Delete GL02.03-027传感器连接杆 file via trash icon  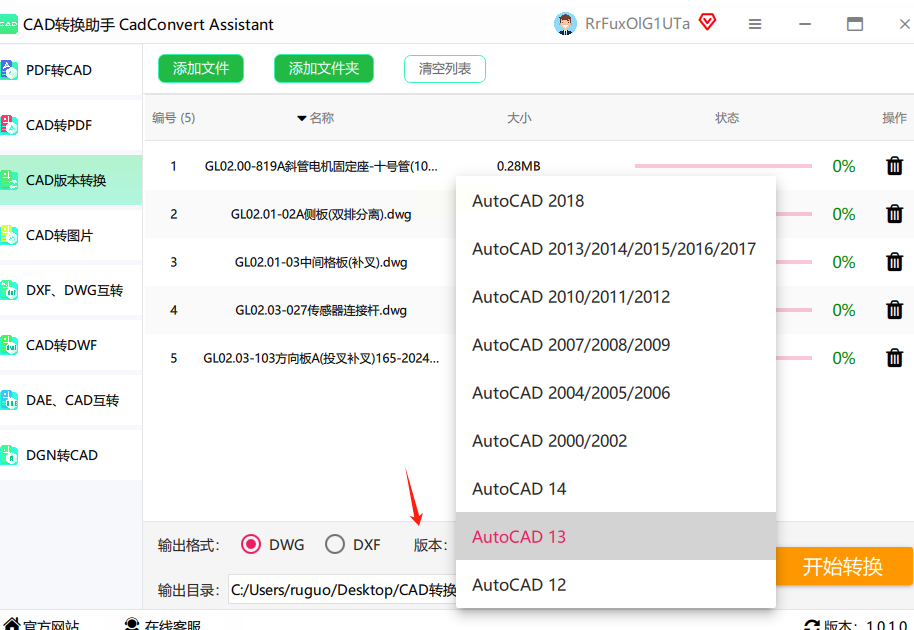coord(894,309)
